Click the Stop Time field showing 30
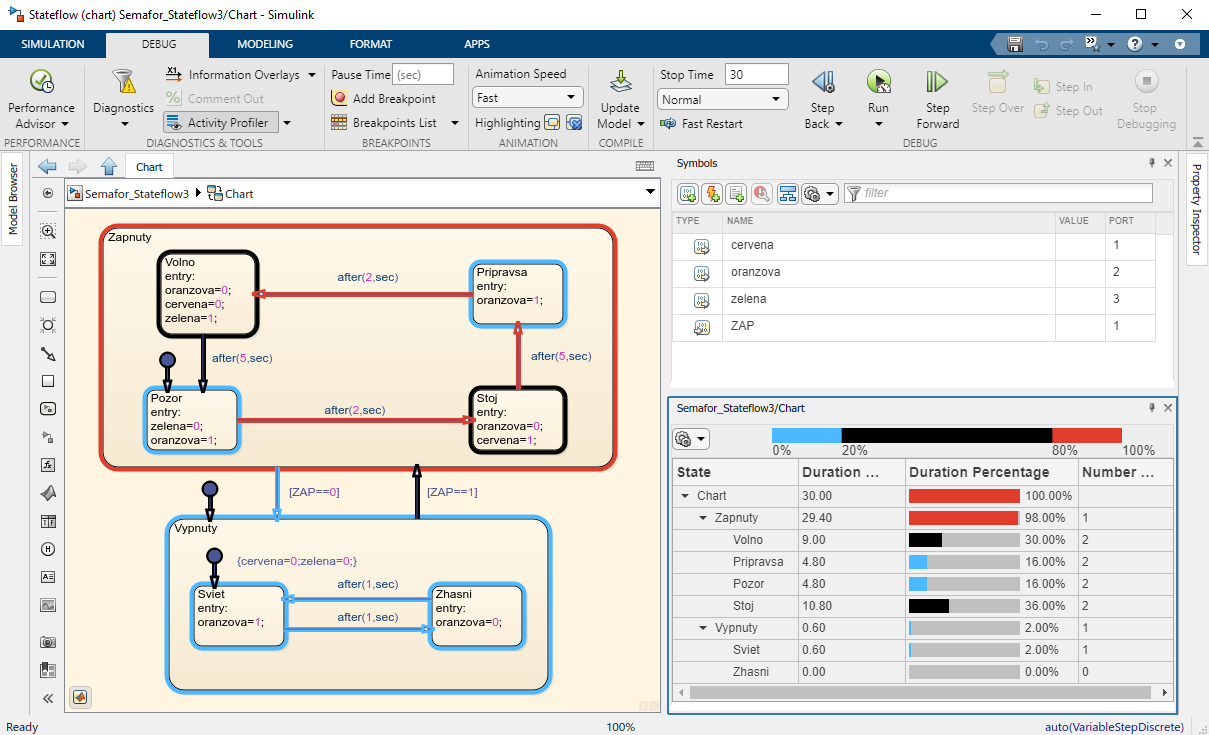Viewport: 1209px width, 735px height. pyautogui.click(x=757, y=75)
